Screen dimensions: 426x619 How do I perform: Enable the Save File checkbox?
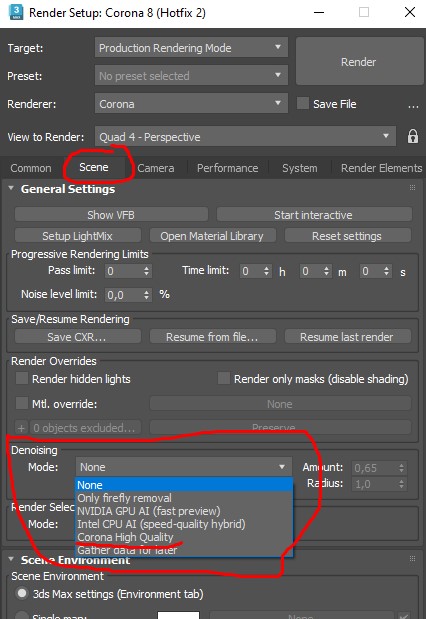(303, 103)
